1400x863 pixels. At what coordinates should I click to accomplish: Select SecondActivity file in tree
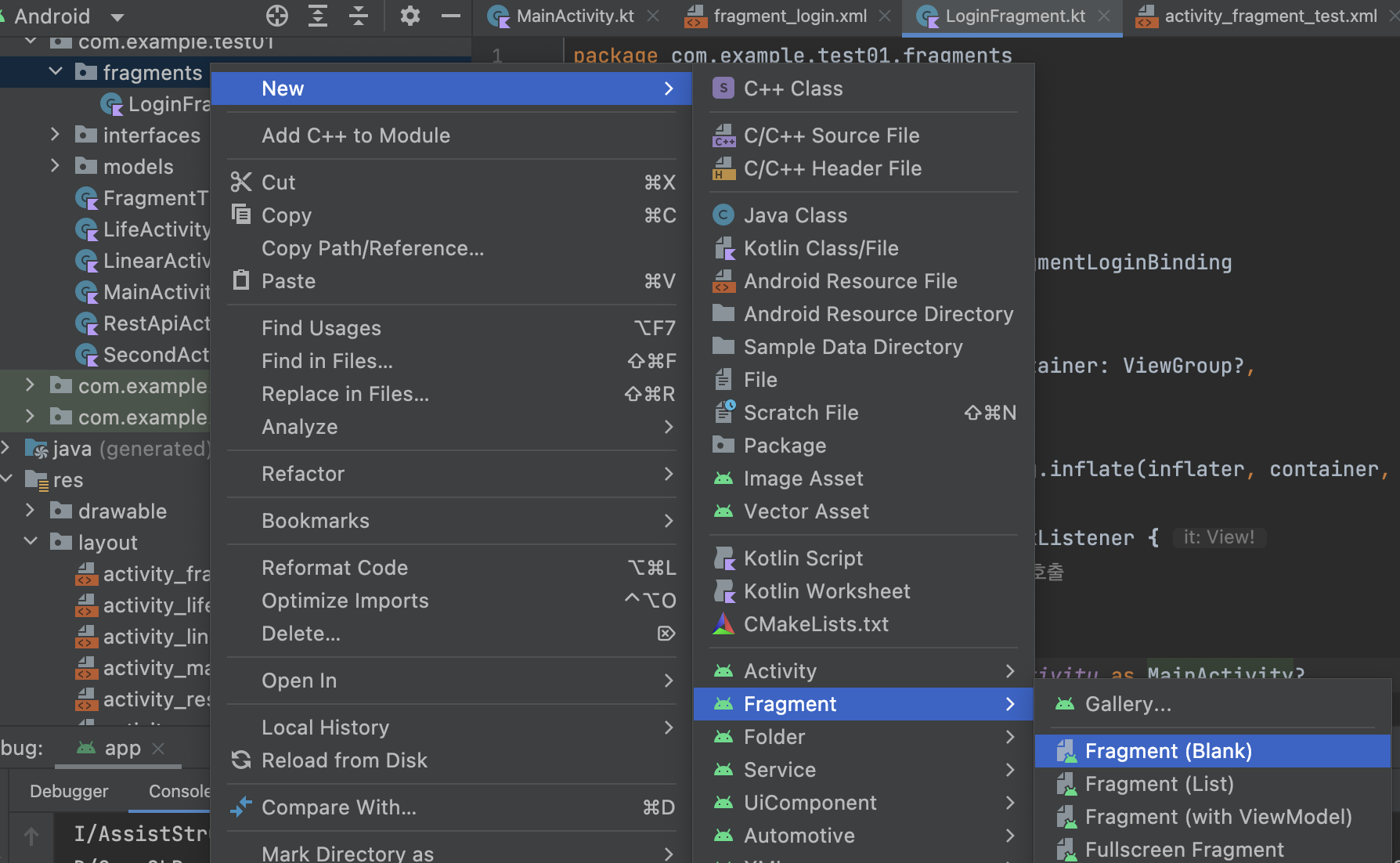[x=143, y=355]
